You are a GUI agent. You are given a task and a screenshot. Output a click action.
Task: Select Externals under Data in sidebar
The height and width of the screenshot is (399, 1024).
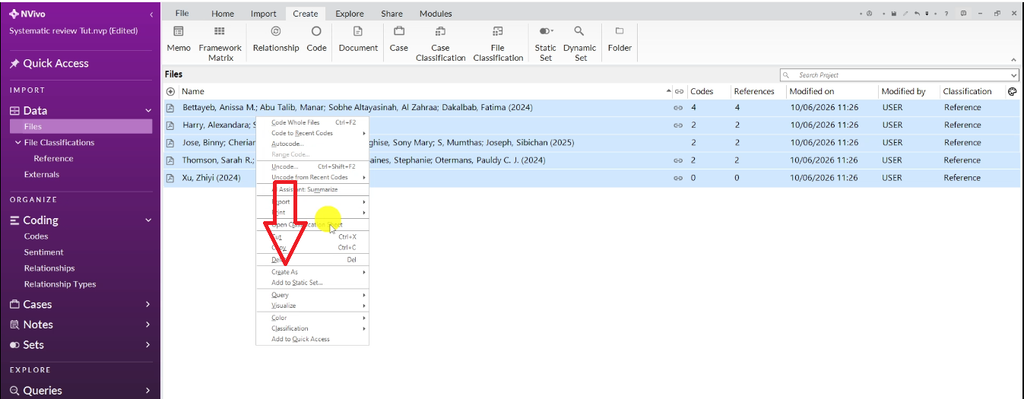(42, 174)
